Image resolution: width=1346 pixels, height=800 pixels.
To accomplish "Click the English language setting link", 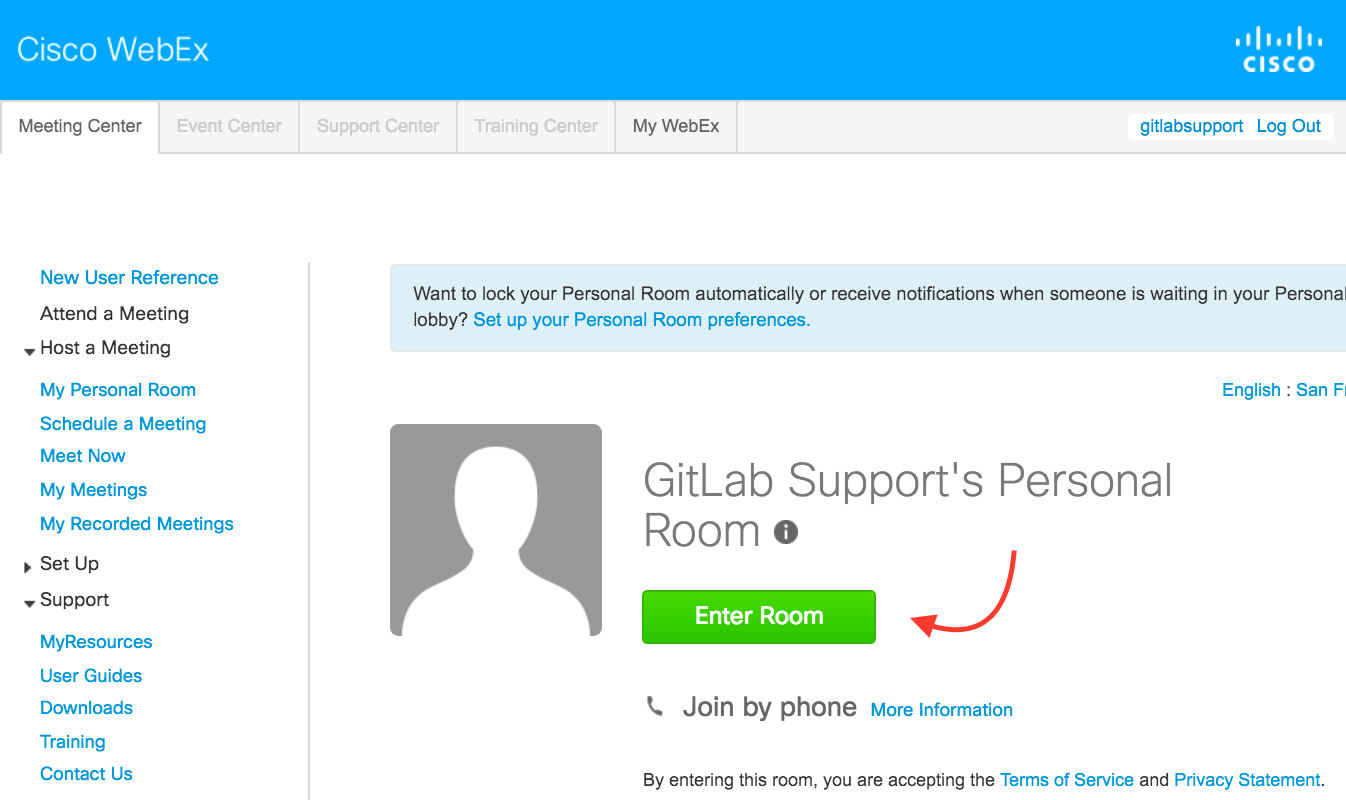I will (x=1251, y=389).
